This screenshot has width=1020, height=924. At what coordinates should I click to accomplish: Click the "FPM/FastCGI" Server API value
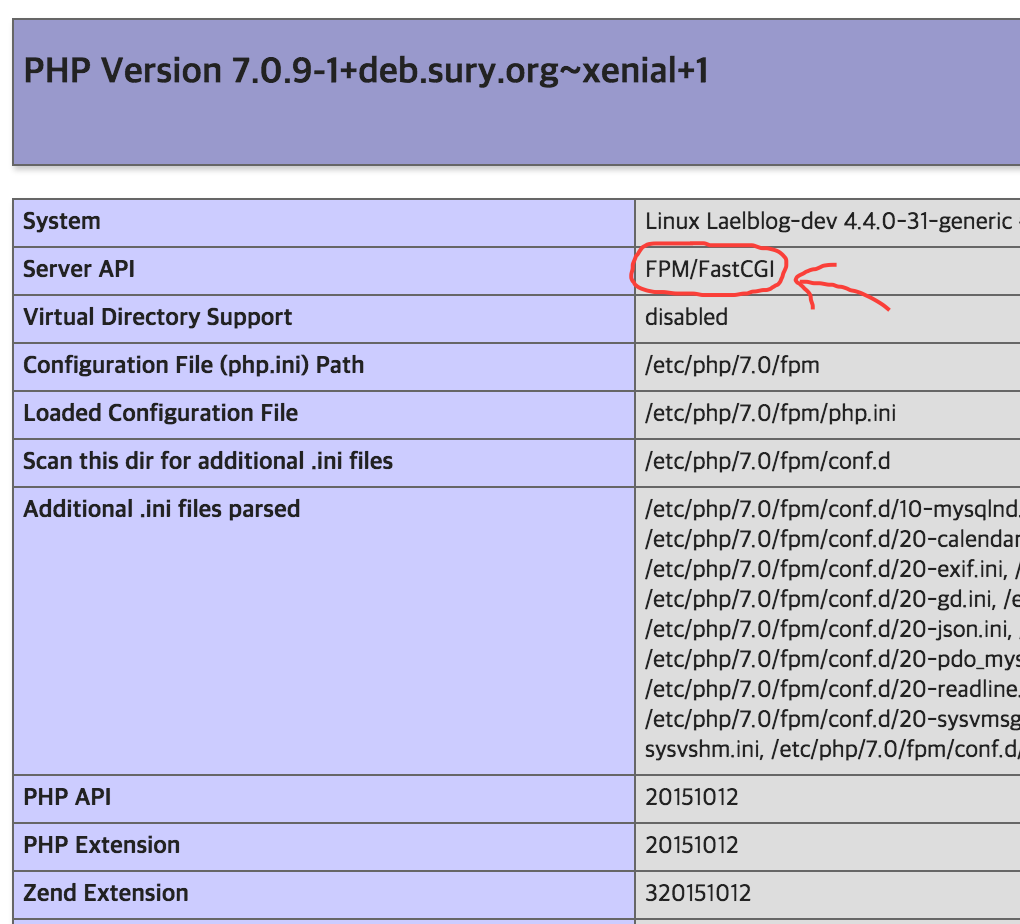[710, 269]
